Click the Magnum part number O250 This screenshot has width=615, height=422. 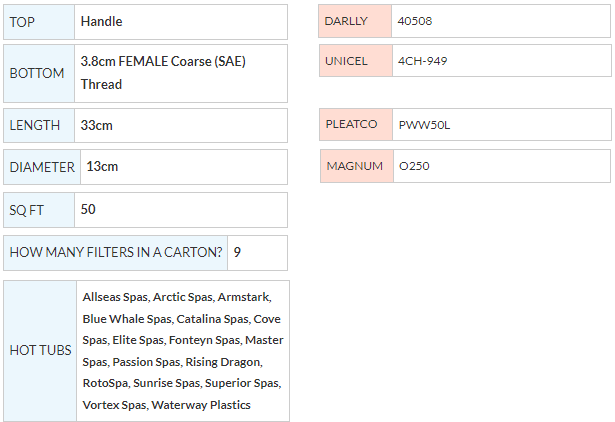point(414,166)
